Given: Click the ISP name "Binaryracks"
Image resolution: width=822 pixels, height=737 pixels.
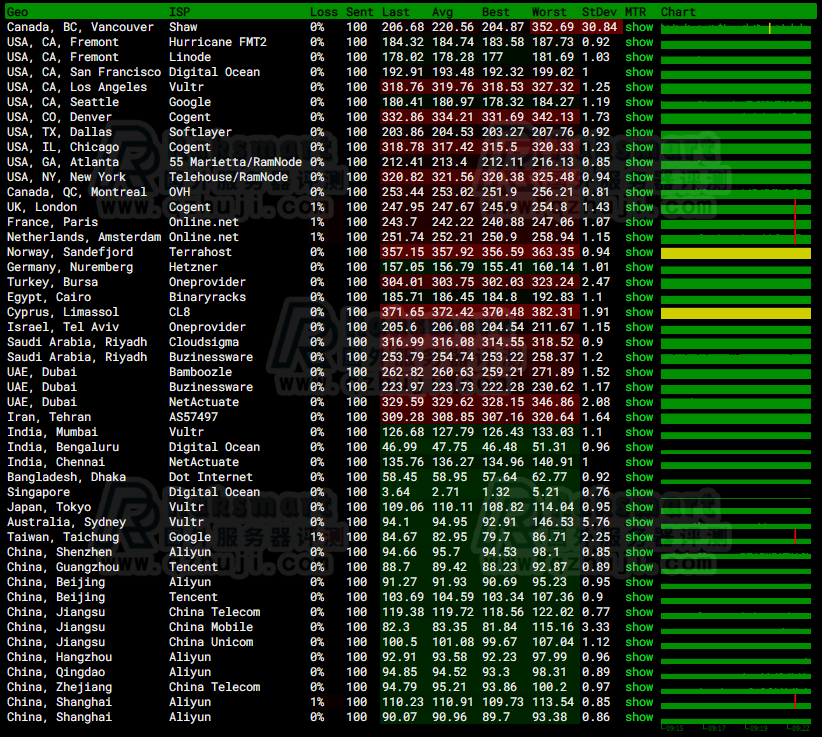Looking at the screenshot, I should tap(207, 297).
